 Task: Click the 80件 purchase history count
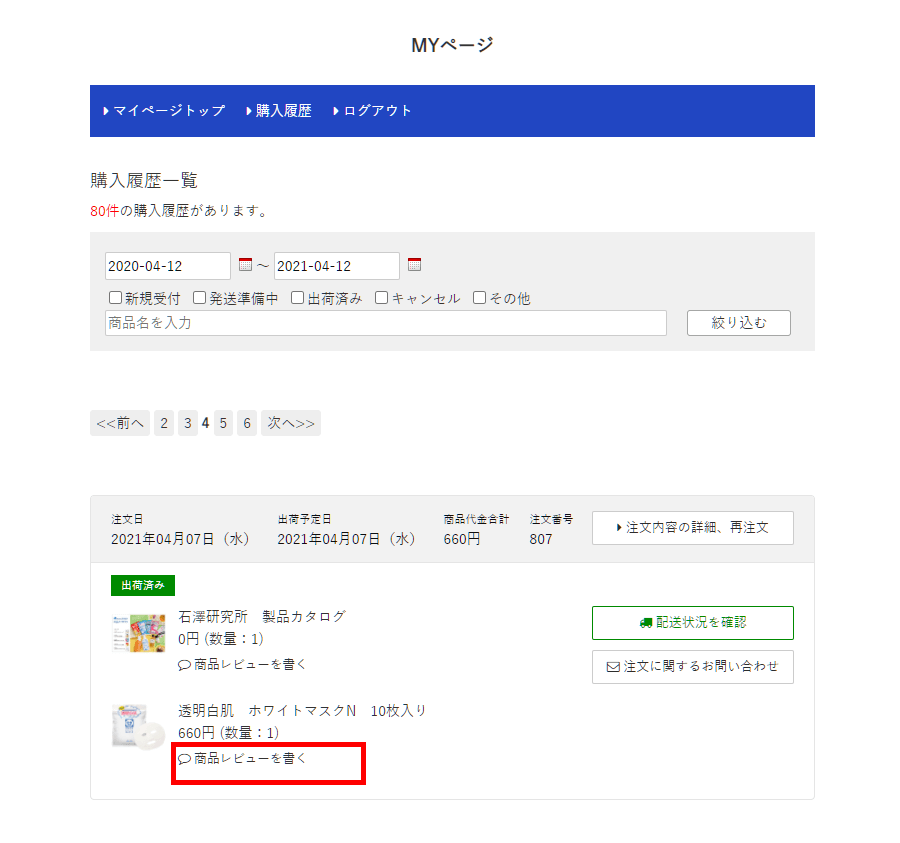pyautogui.click(x=104, y=211)
